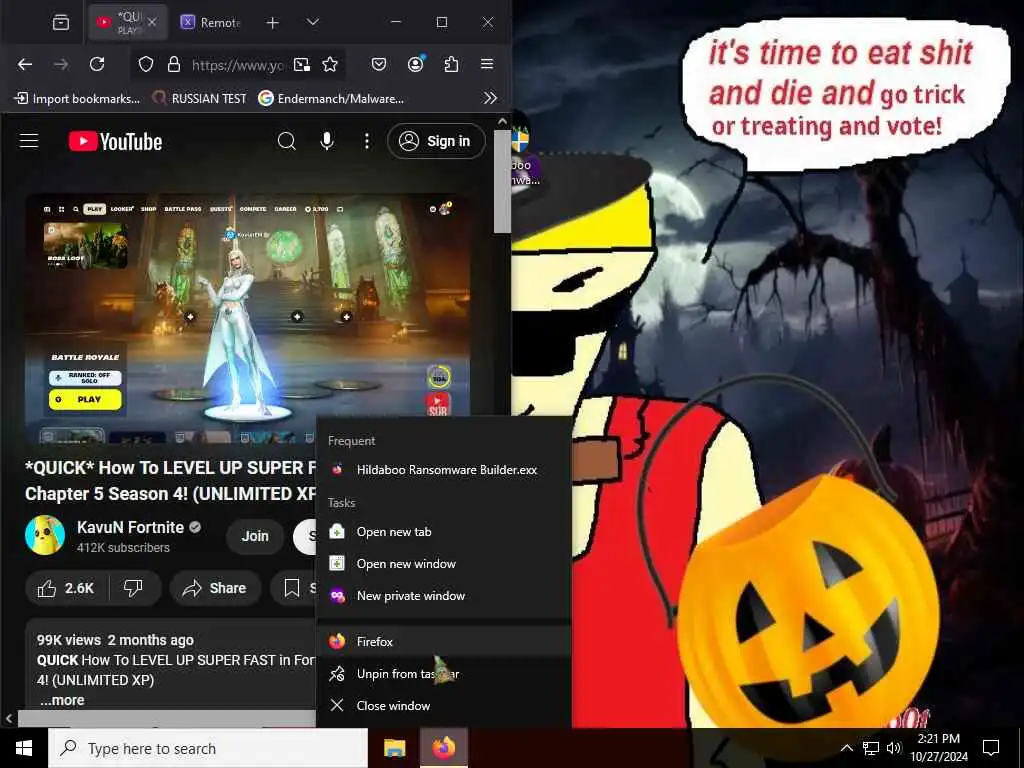Save video with bookmark icon
The width and height of the screenshot is (1024, 768).
(x=292, y=588)
